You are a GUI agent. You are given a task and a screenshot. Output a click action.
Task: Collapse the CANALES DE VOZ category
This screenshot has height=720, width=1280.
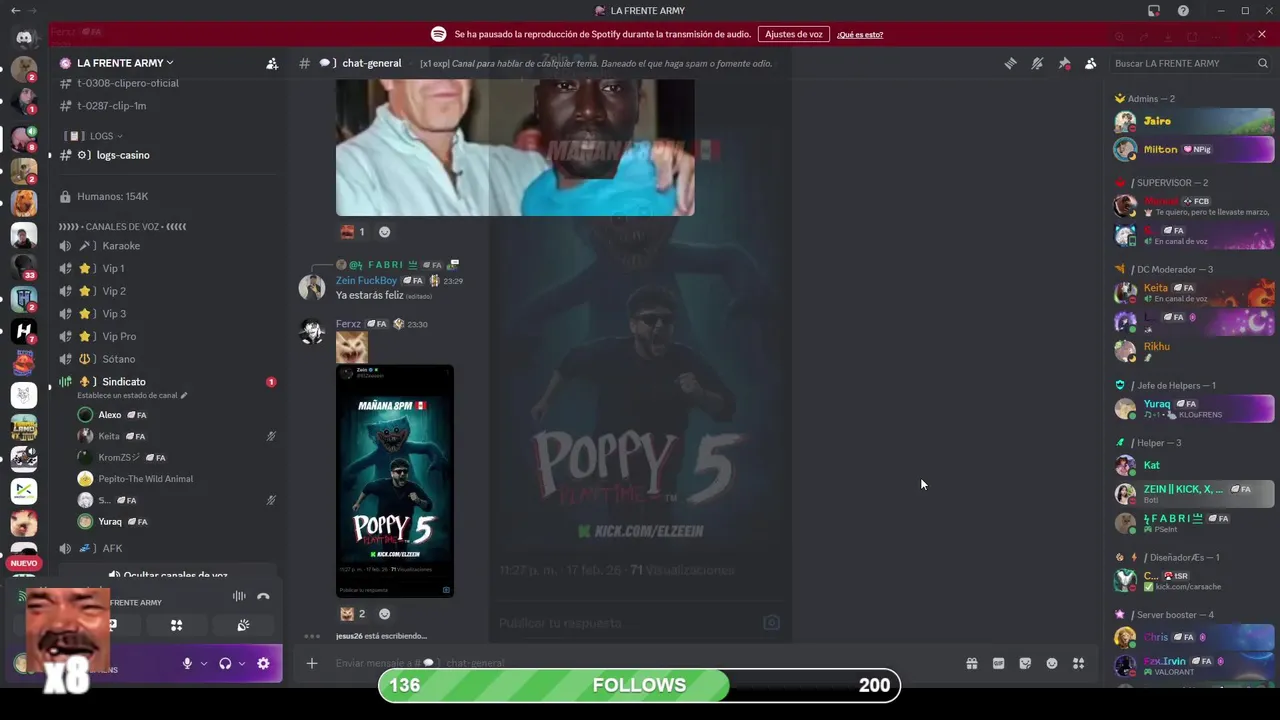pos(122,227)
